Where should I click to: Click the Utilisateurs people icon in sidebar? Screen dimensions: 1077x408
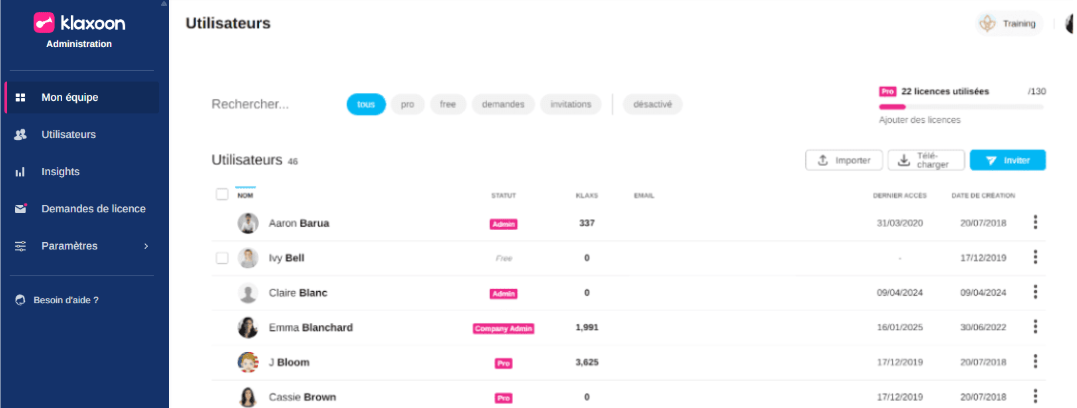click(x=20, y=134)
